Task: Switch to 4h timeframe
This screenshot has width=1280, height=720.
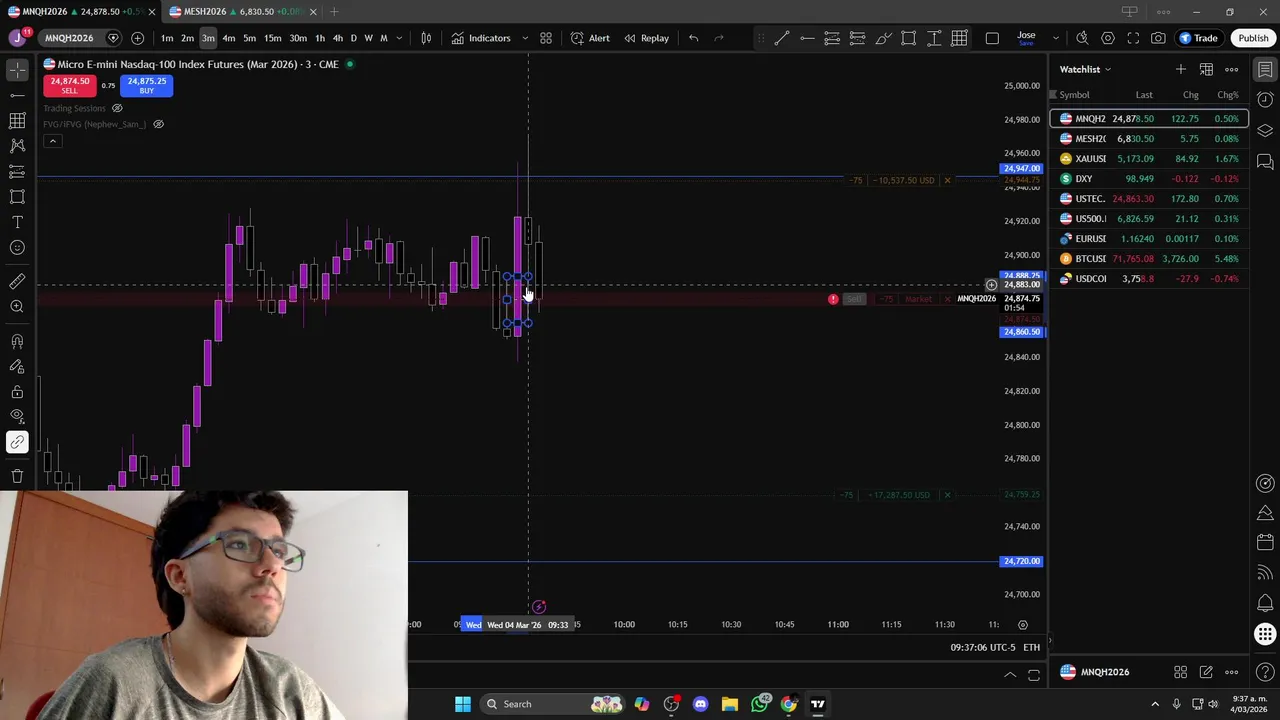Action: 338,38
